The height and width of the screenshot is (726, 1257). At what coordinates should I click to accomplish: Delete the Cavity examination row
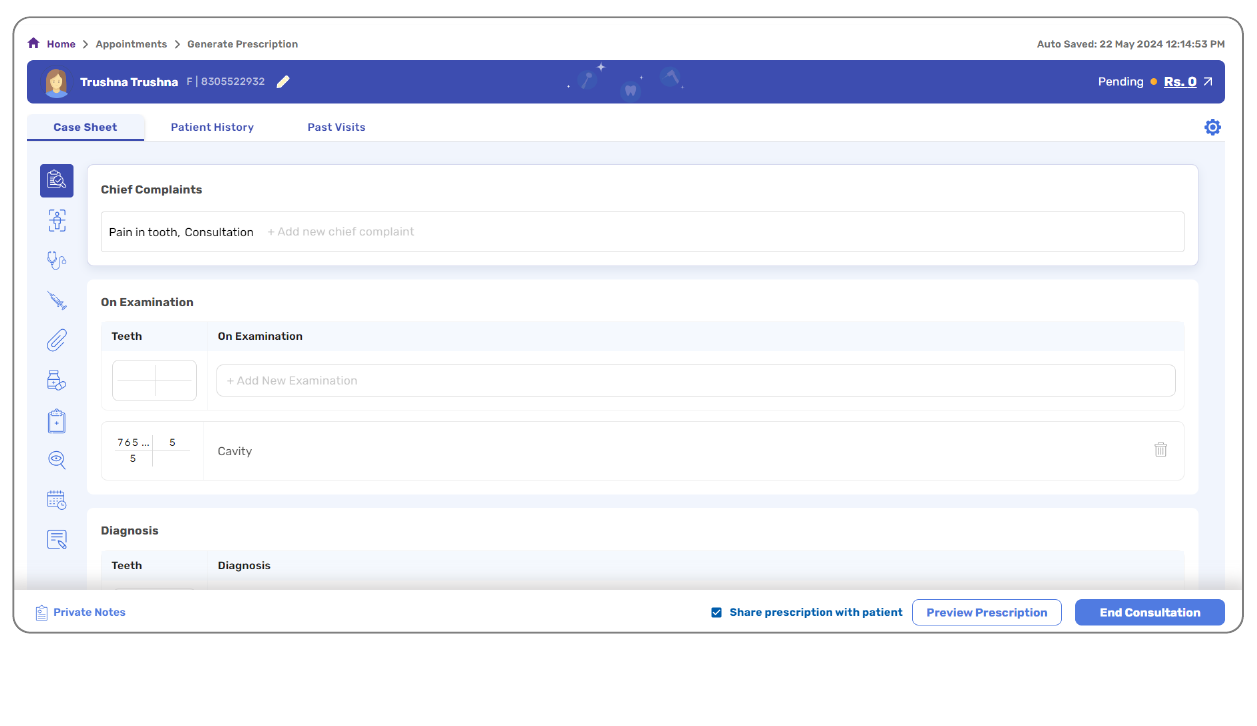(1160, 450)
